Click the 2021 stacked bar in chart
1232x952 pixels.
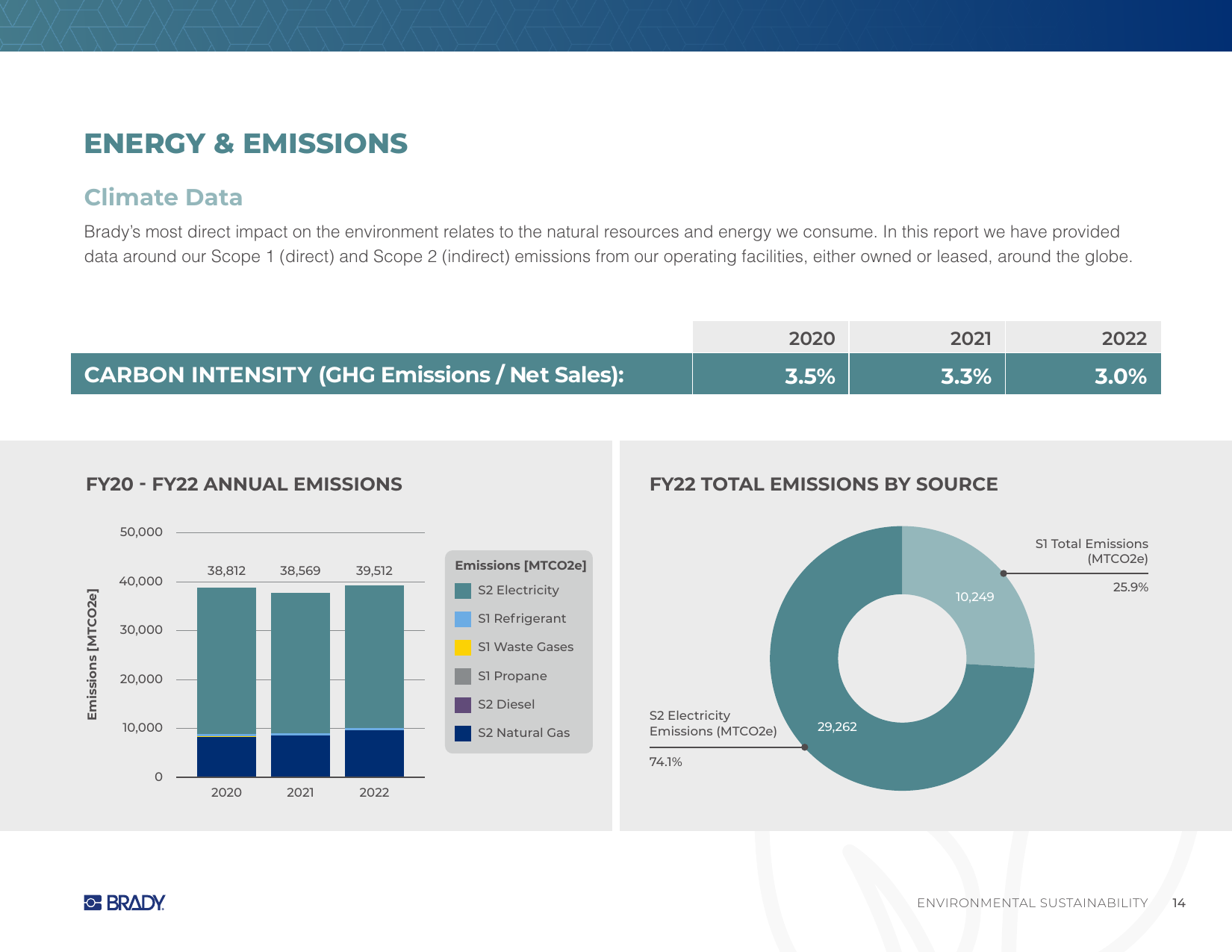[x=300, y=685]
